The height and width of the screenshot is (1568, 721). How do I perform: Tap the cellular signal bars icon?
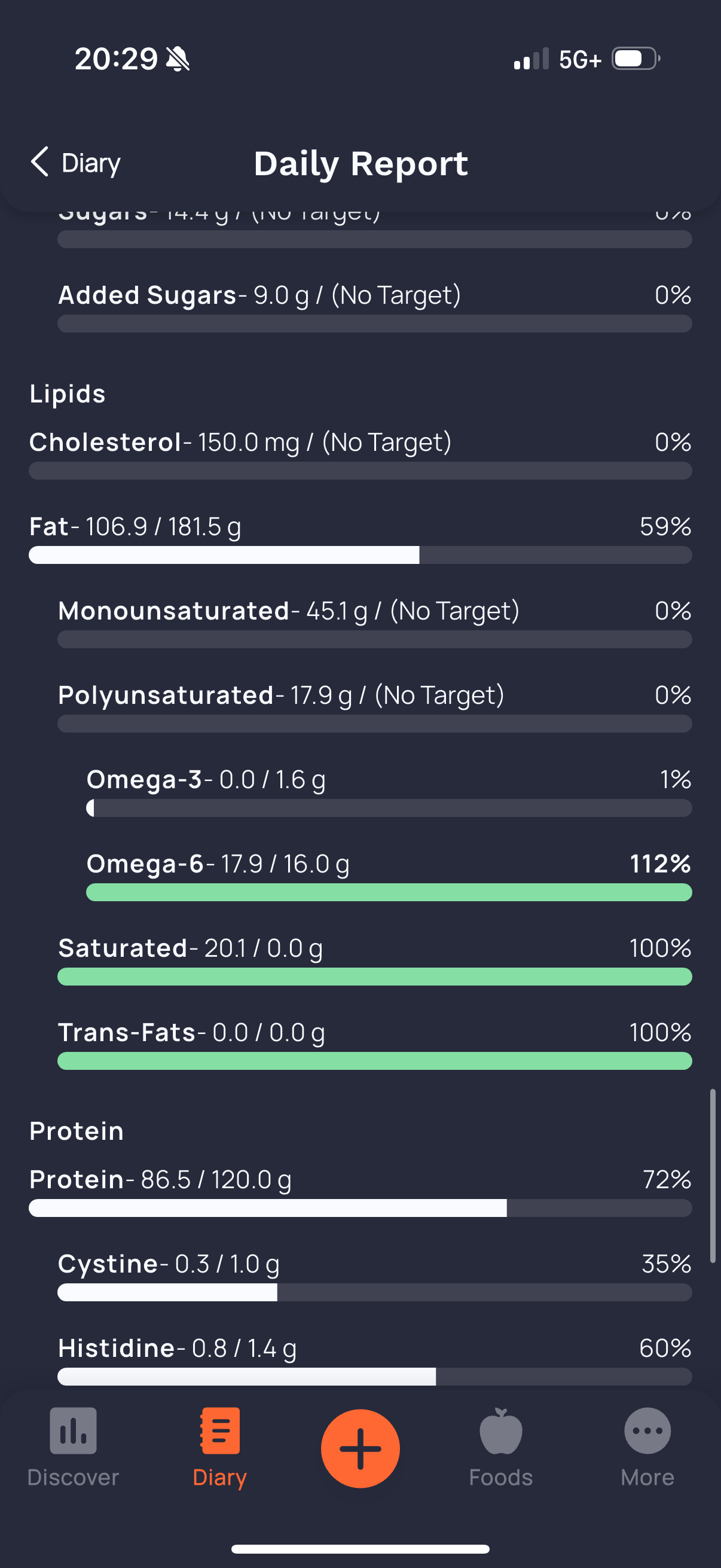531,59
